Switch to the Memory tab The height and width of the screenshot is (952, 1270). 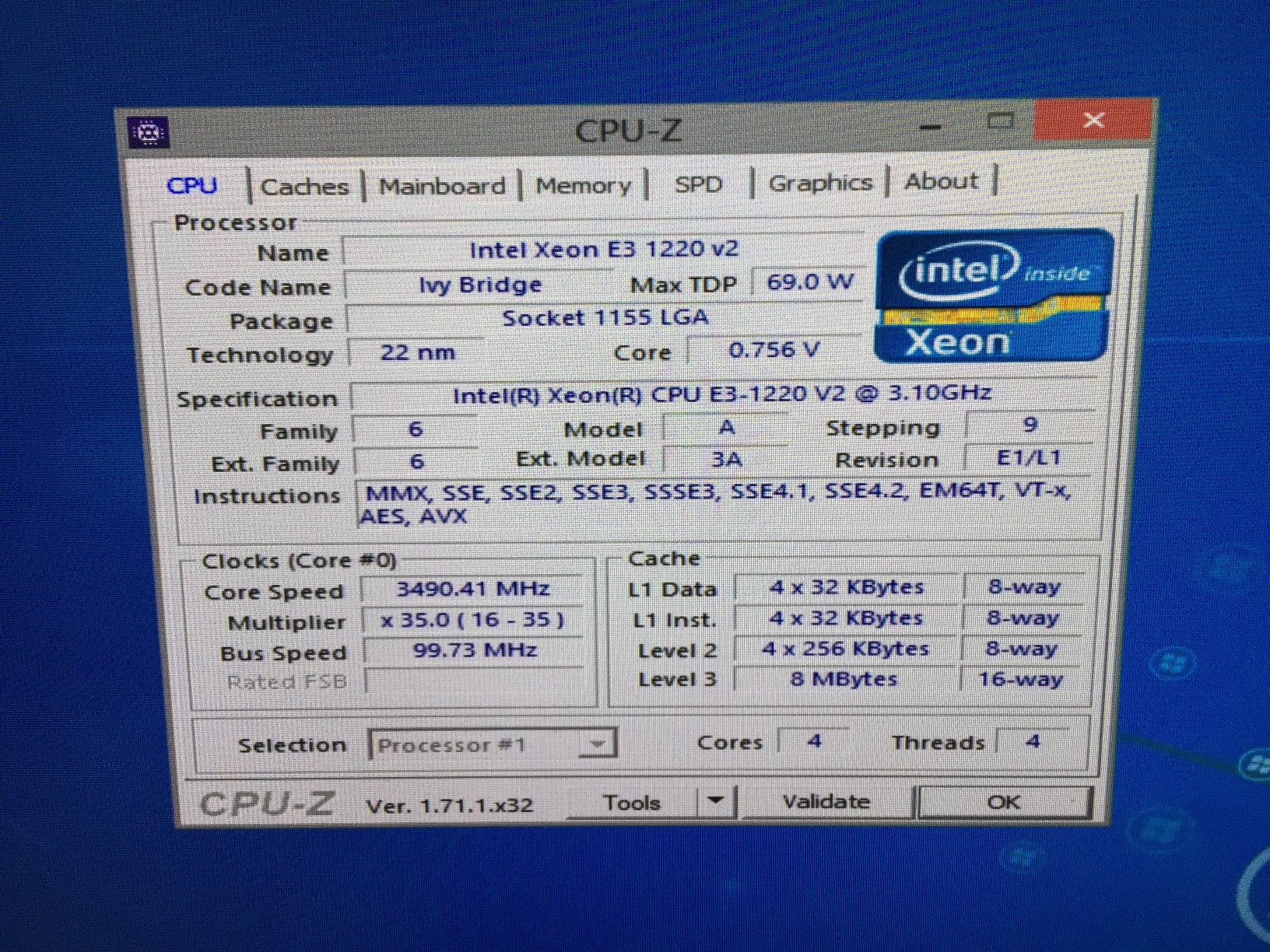(583, 184)
